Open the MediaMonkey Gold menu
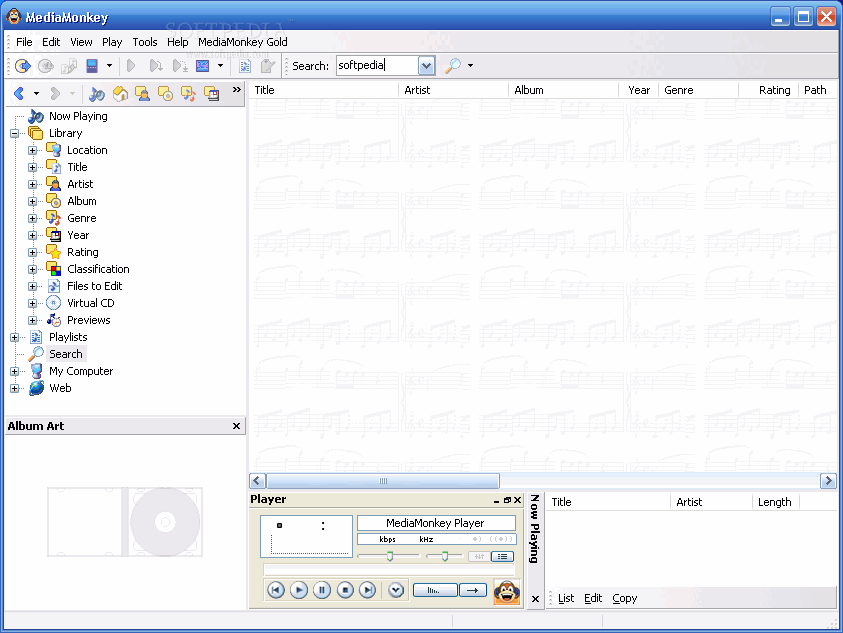 (242, 42)
